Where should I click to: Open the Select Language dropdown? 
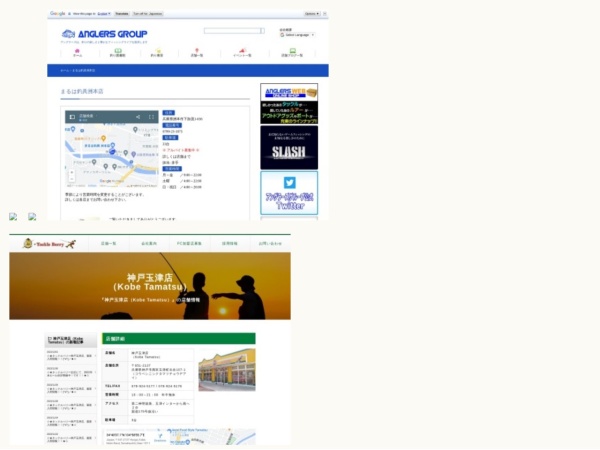(298, 35)
